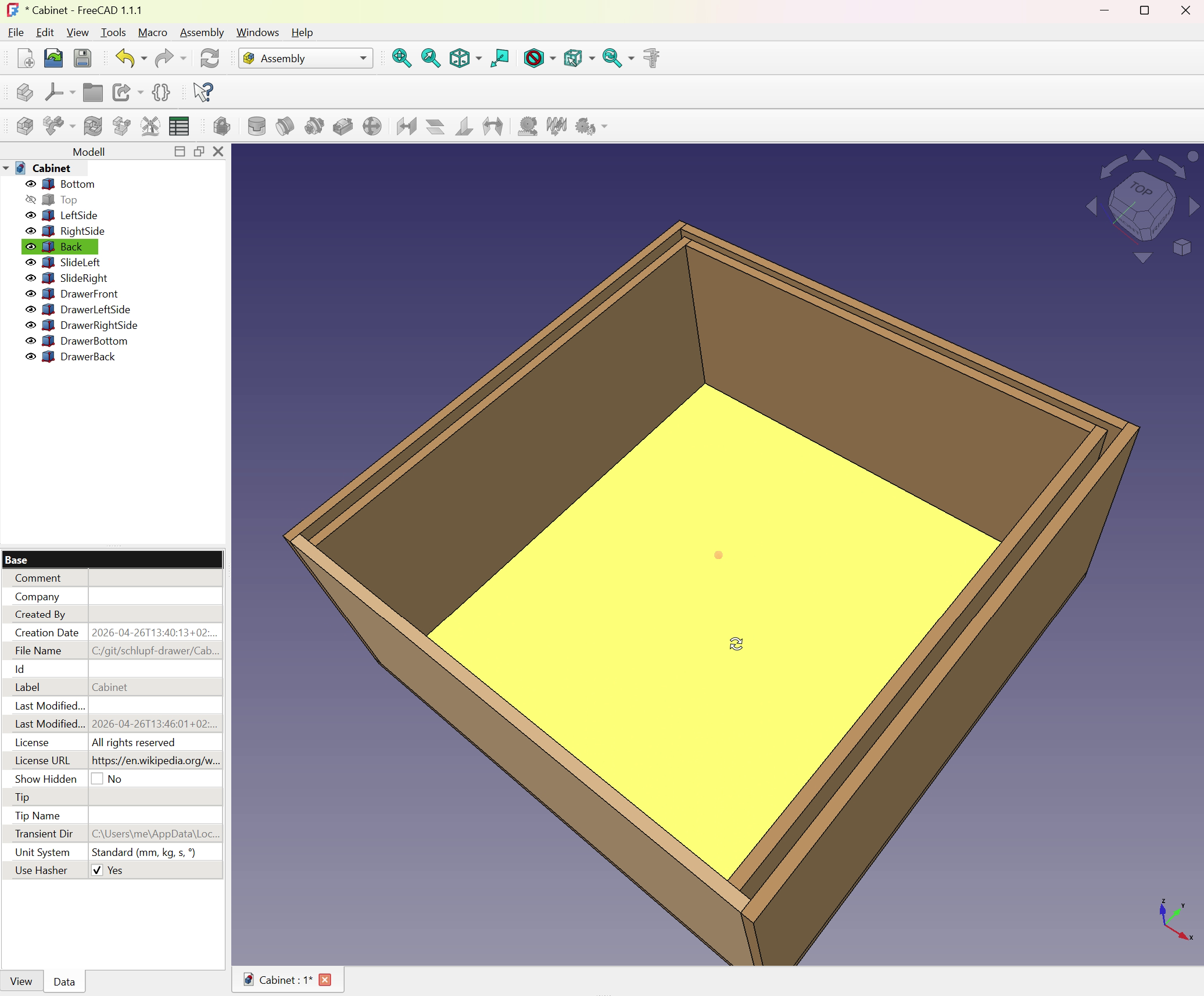Create a slider joint
This screenshot has width=1204, height=996.
(x=343, y=126)
